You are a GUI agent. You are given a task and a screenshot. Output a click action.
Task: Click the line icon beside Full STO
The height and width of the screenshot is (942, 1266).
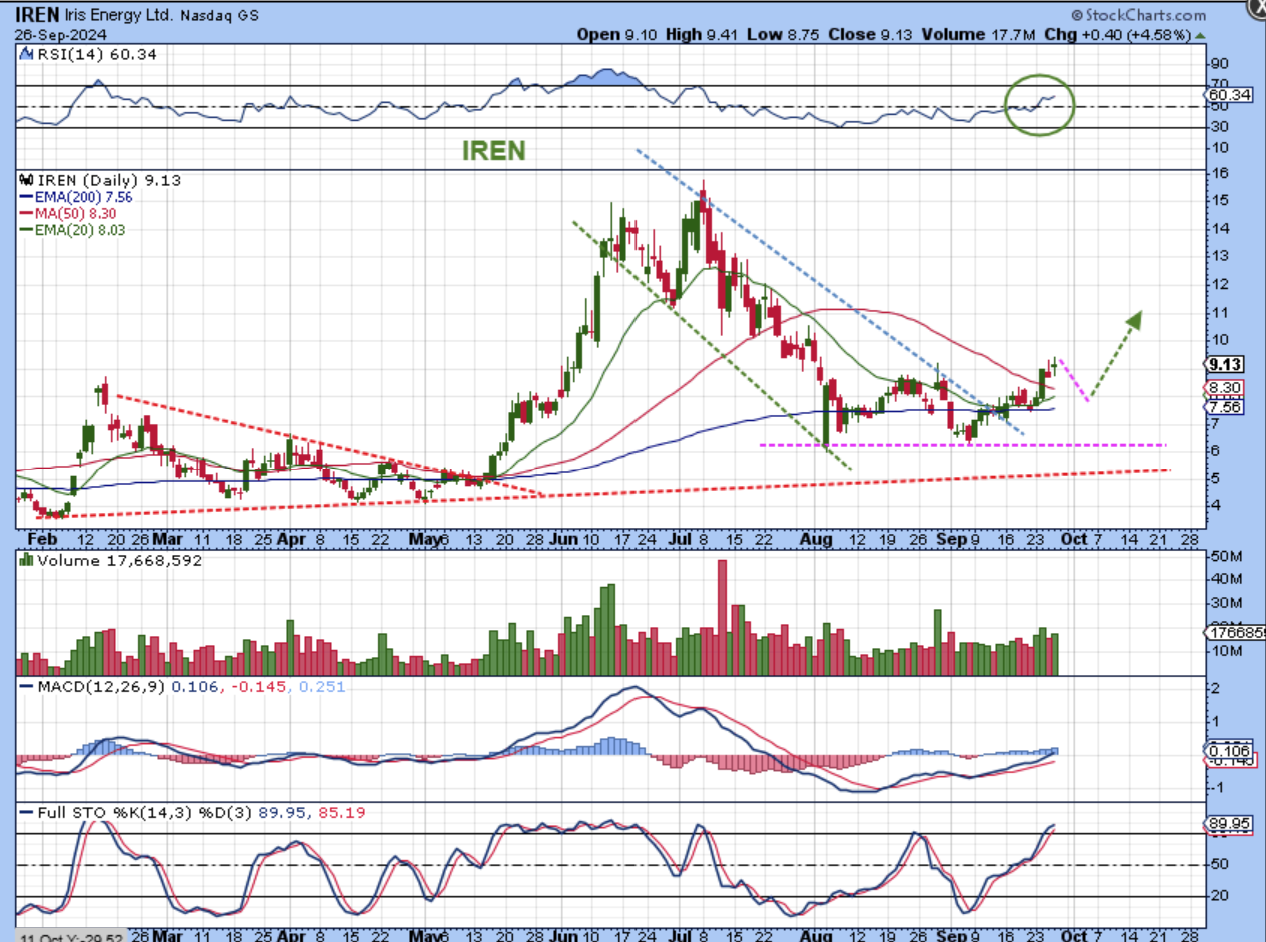point(25,813)
